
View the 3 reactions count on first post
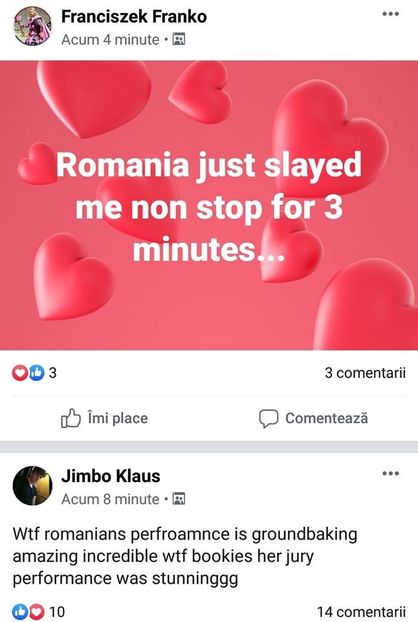tap(53, 373)
